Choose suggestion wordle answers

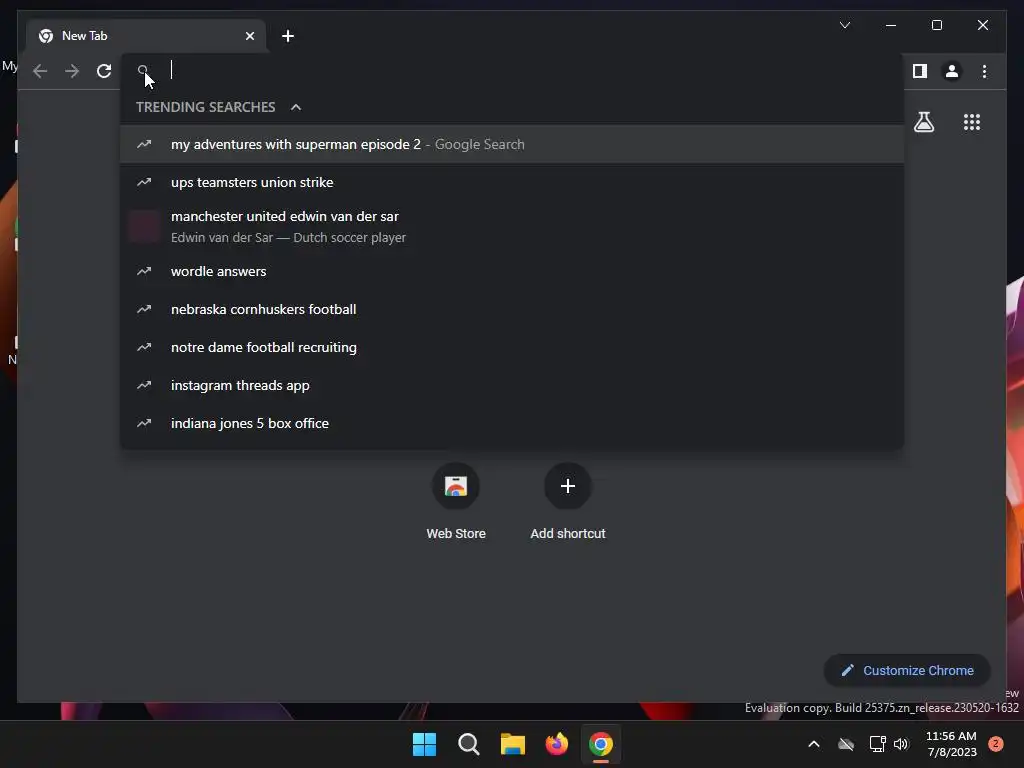(x=512, y=271)
